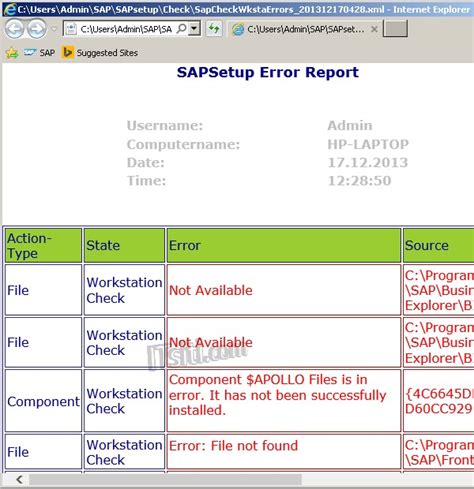
Task: Click the browser Forward arrow button
Action: click(37, 29)
